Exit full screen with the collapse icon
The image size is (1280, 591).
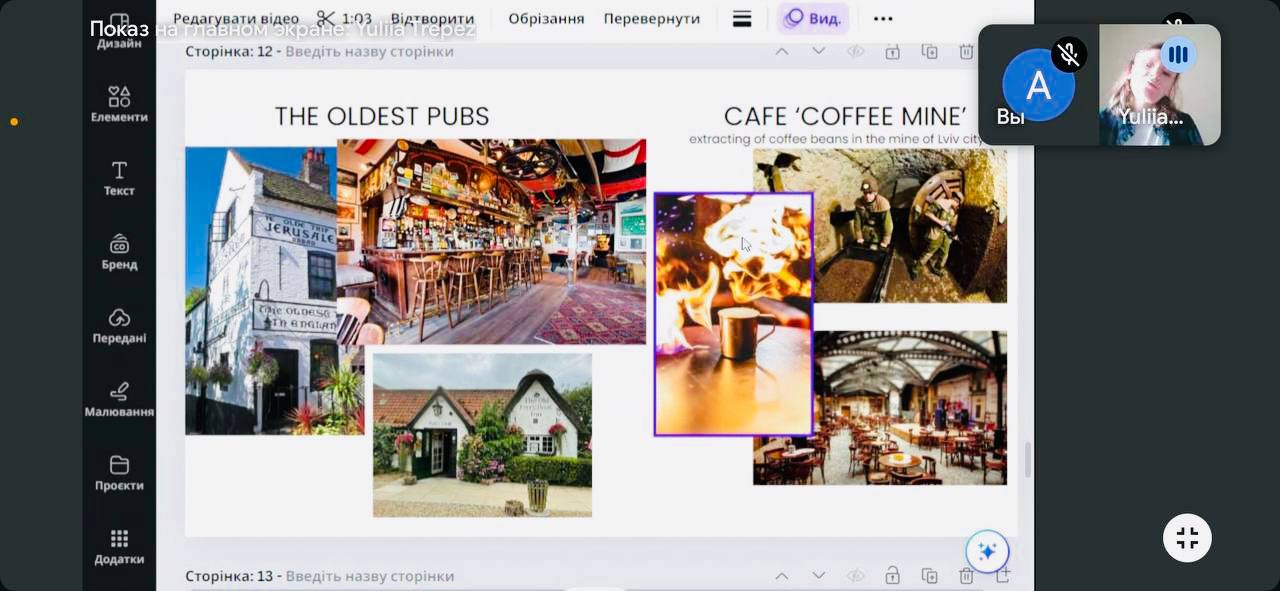coord(1187,538)
